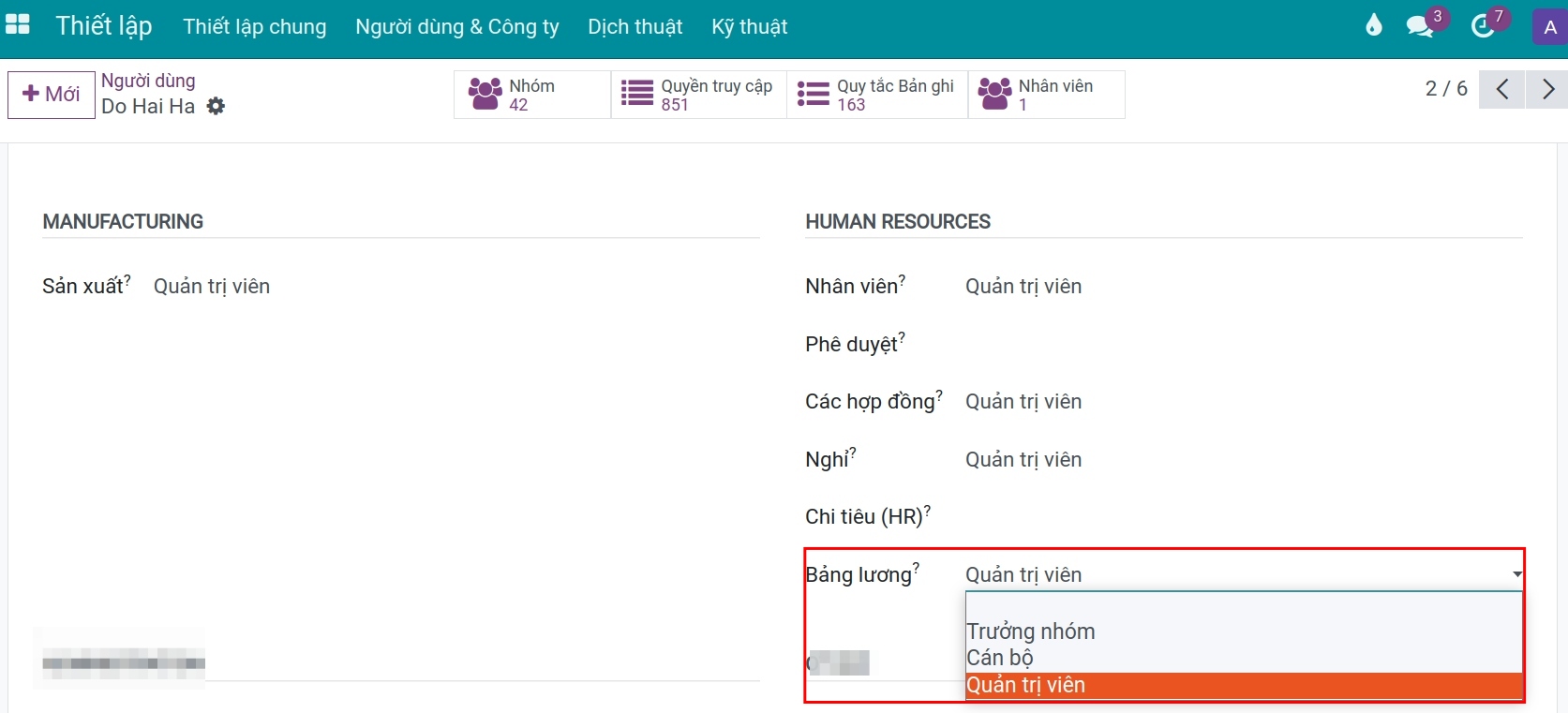Open Các hợp đồng role dropdown

tap(1244, 402)
